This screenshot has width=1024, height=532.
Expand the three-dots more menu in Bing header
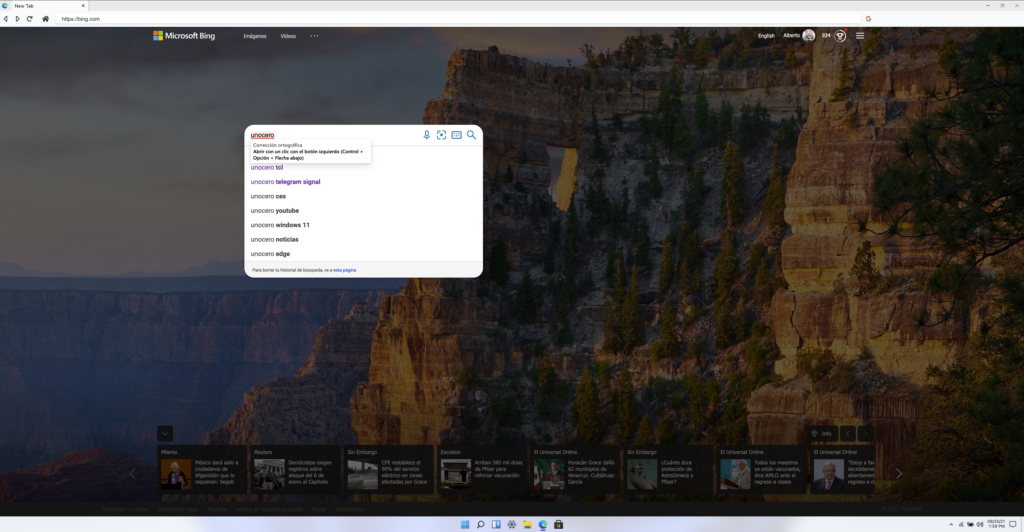[314, 36]
